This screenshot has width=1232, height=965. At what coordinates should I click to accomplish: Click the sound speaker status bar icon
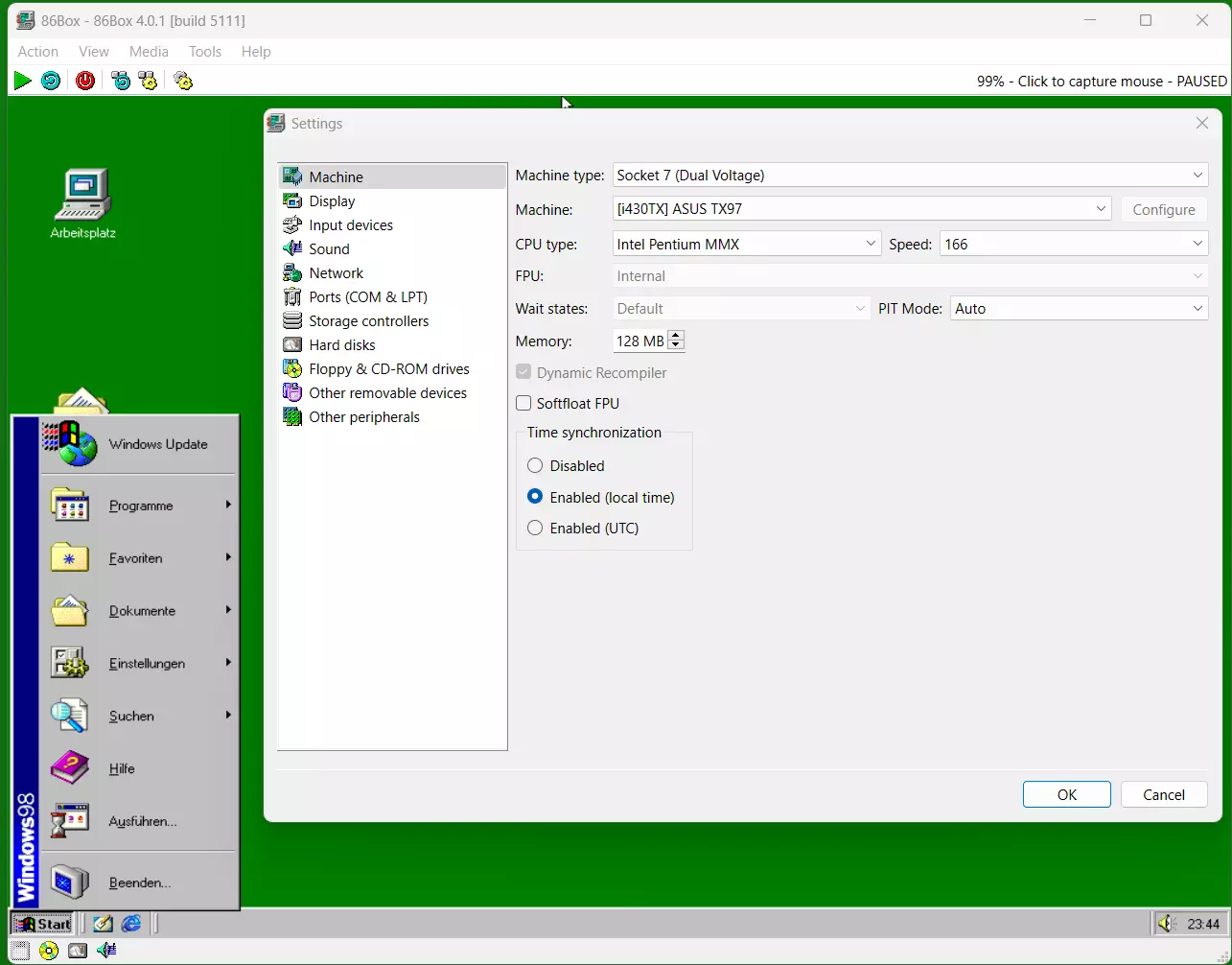tap(106, 951)
